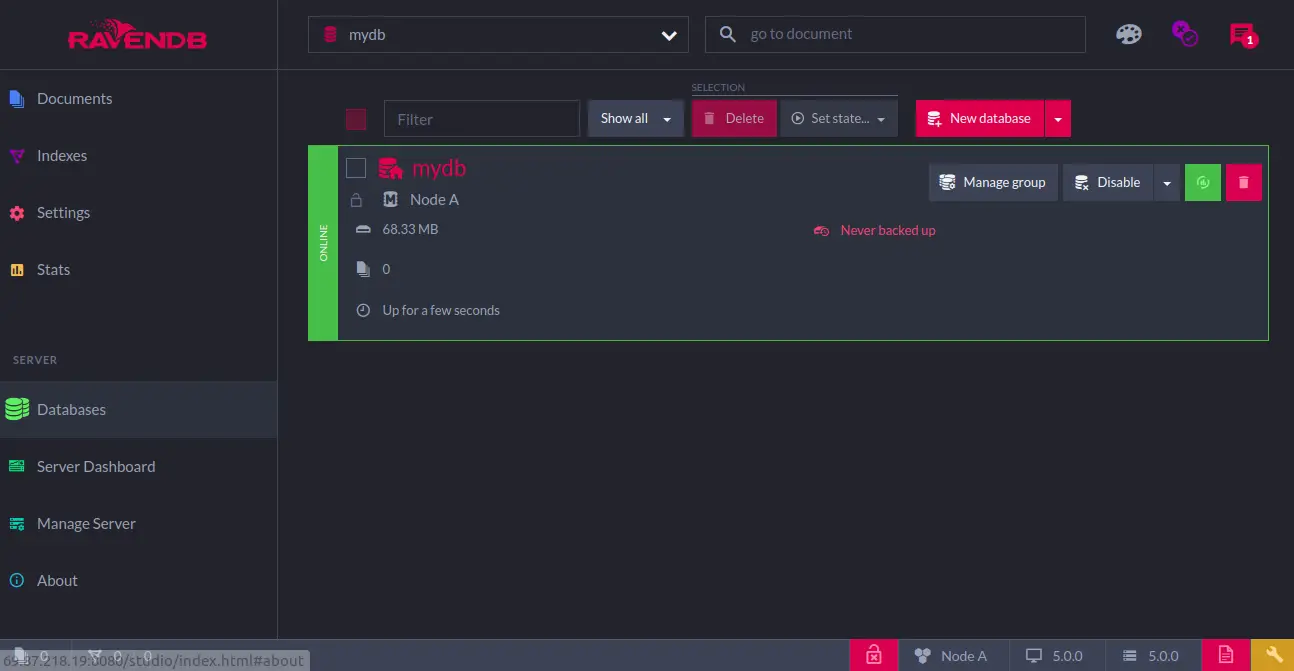Open Manage Server menu item
Viewport: 1294px width, 671px height.
[x=139, y=524]
